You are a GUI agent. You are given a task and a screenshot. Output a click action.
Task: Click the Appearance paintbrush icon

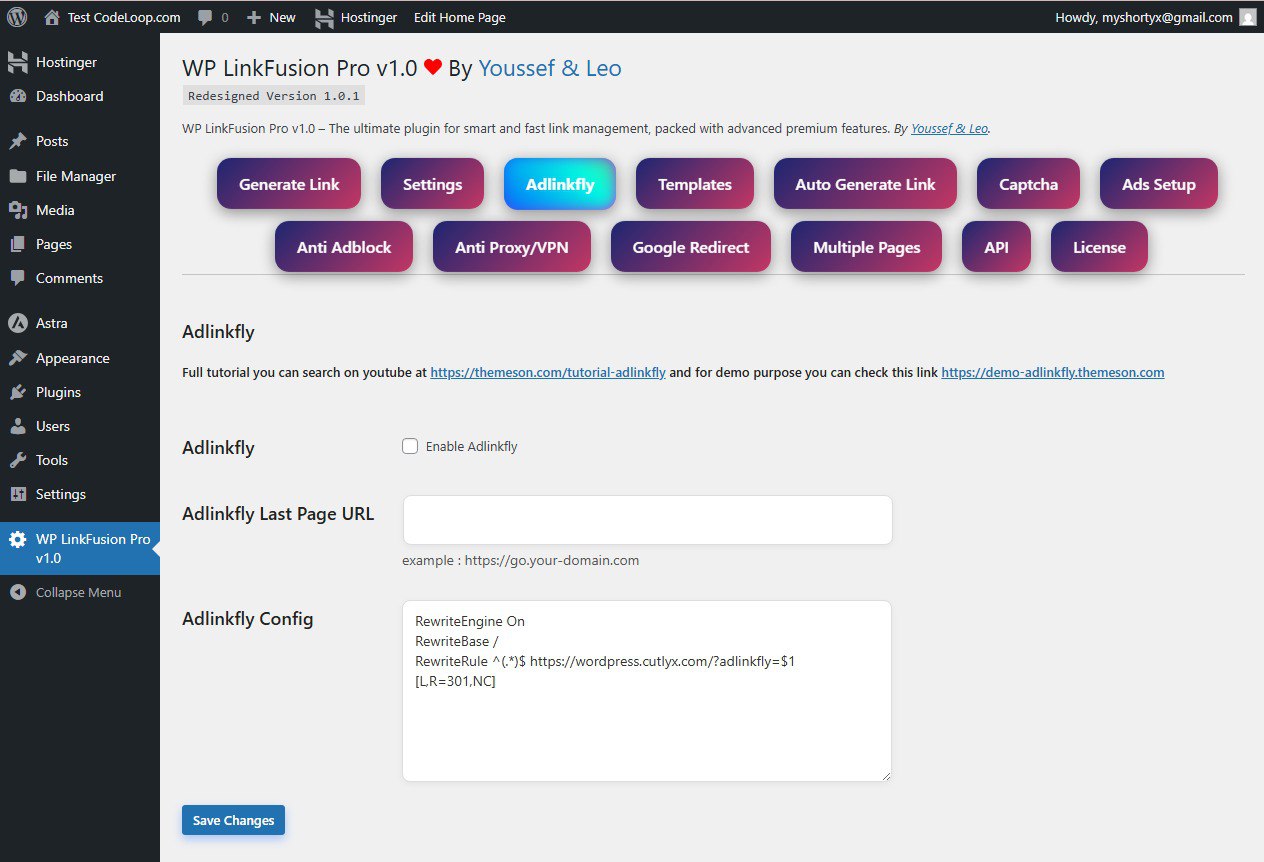(17, 358)
